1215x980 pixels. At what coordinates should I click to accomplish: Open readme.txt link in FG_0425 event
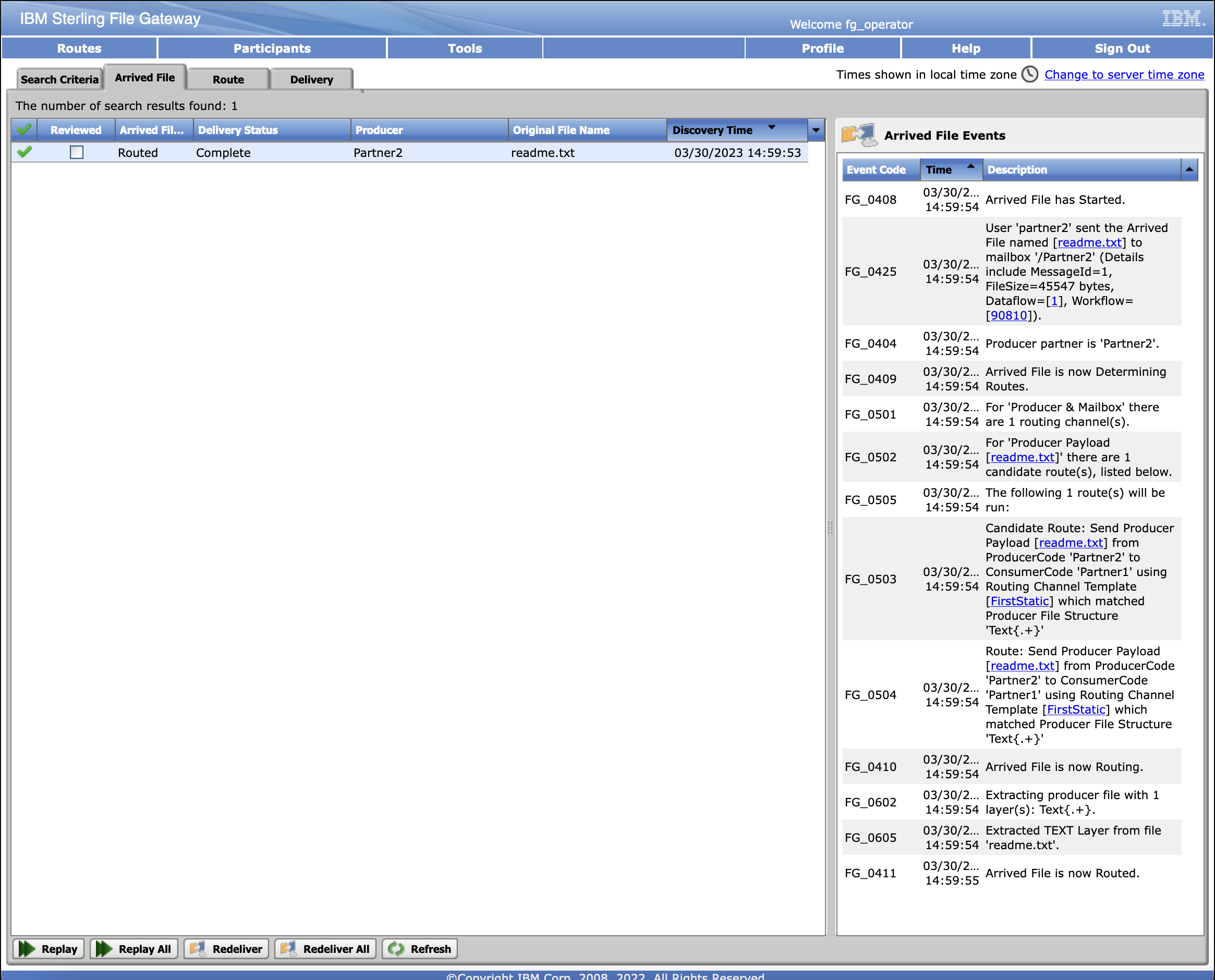[x=1089, y=242]
